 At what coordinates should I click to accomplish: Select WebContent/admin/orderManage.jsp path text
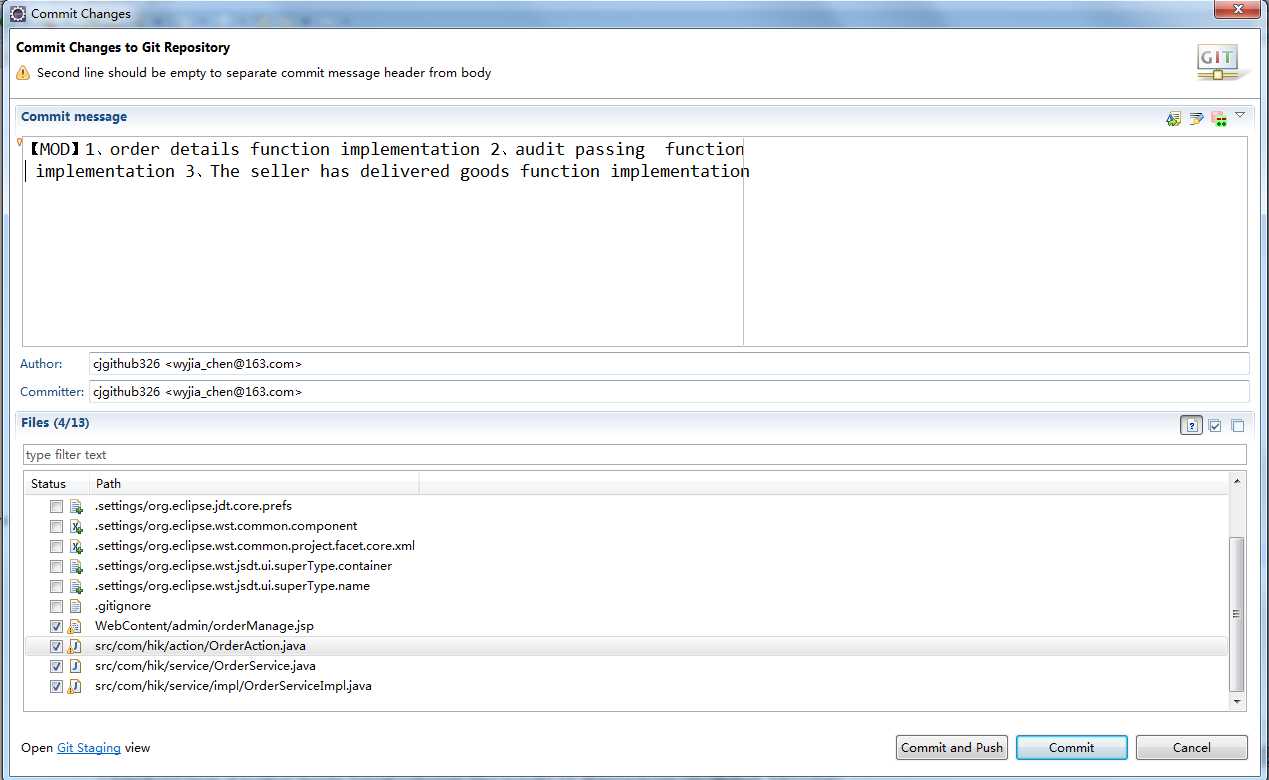204,626
